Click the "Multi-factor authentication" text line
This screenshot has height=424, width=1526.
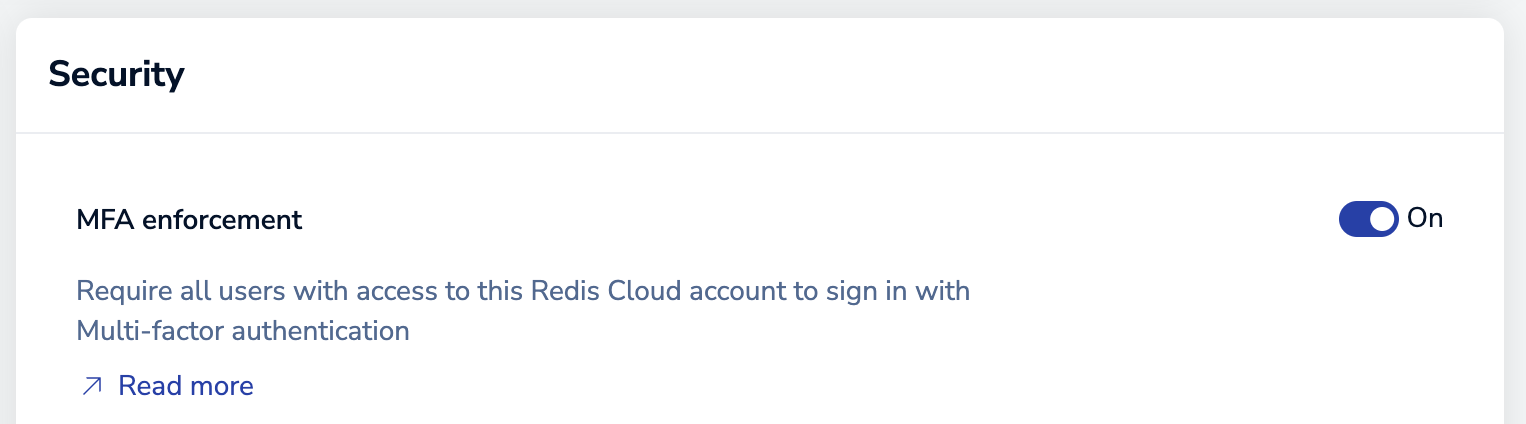pyautogui.click(x=243, y=330)
